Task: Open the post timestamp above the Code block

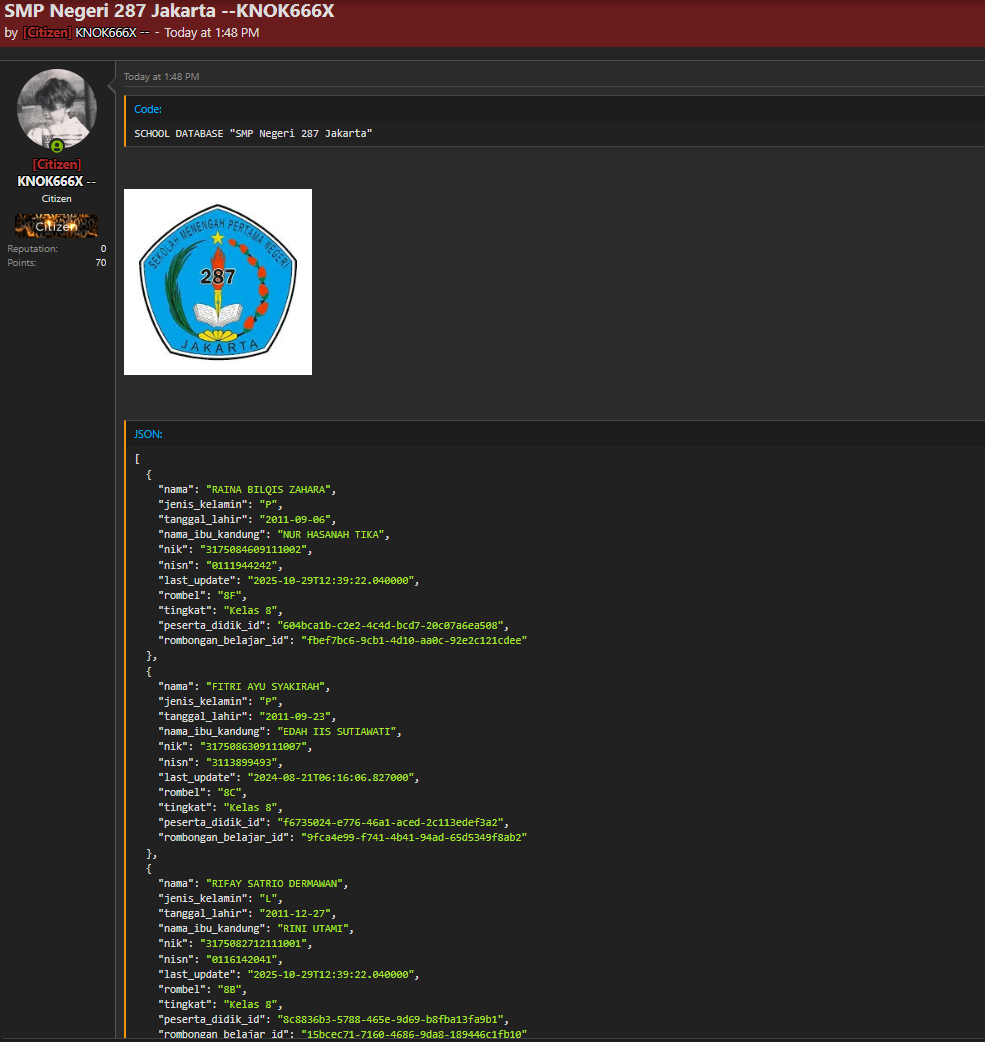Action: coord(162,76)
